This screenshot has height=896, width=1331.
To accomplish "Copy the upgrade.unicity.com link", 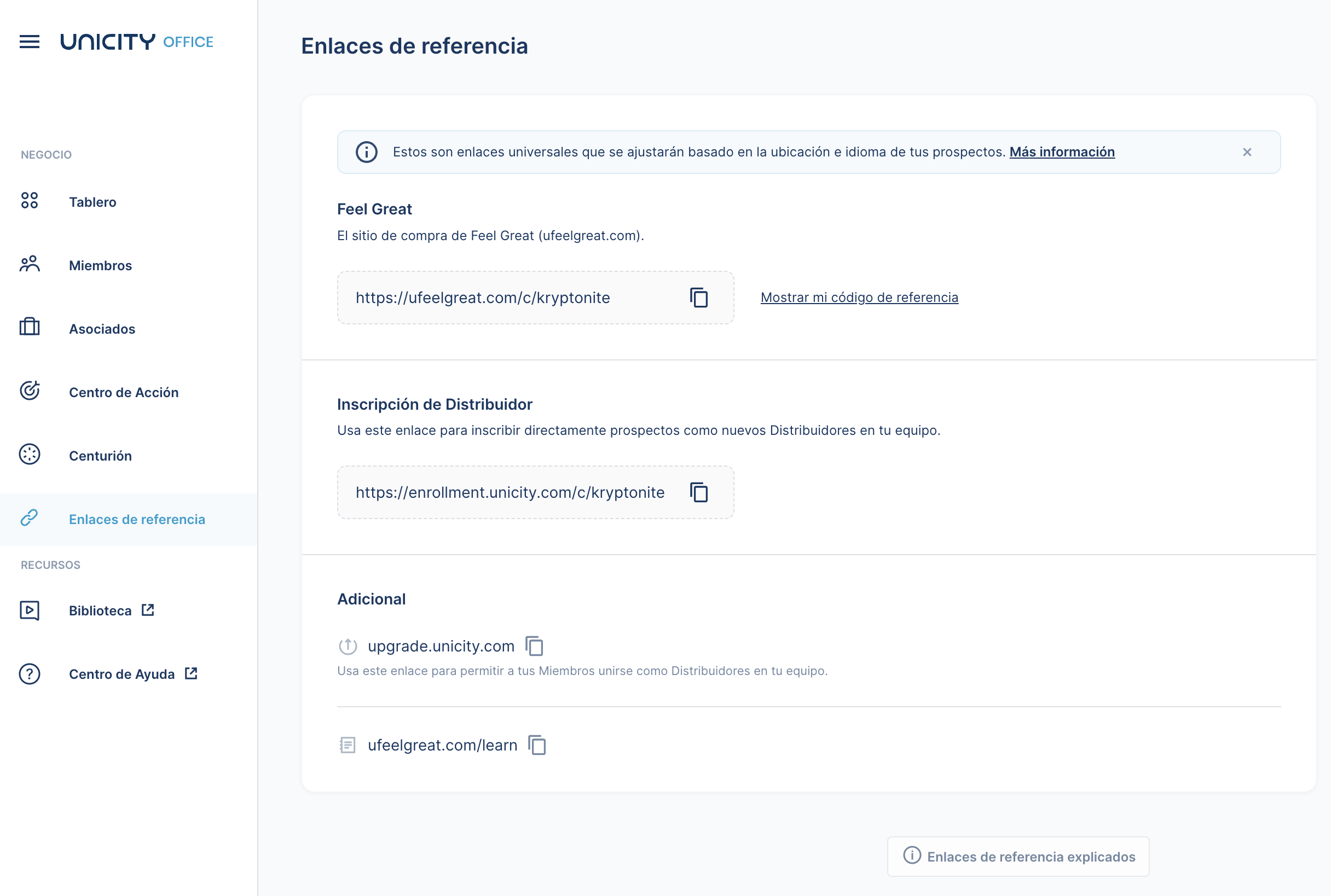I will pyautogui.click(x=534, y=646).
